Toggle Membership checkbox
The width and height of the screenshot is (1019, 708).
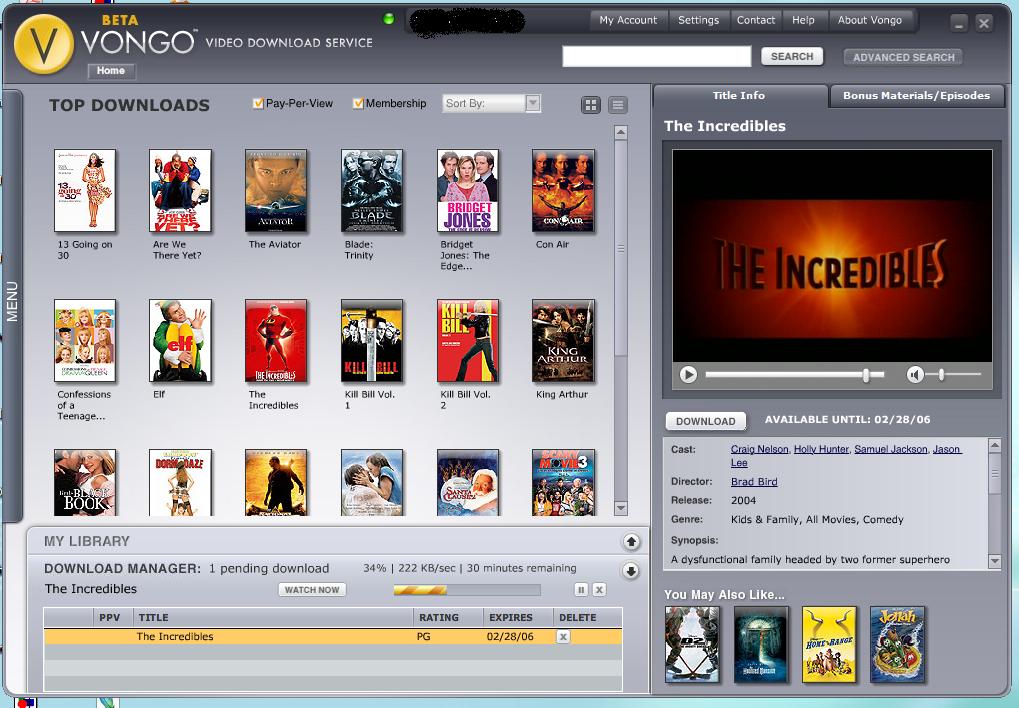[358, 103]
